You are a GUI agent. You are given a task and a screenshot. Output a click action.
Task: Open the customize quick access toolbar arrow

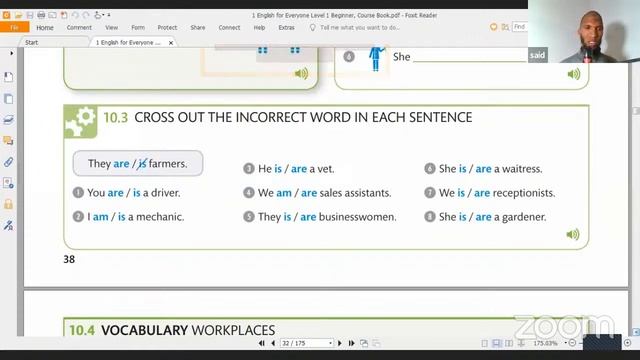(109, 15)
